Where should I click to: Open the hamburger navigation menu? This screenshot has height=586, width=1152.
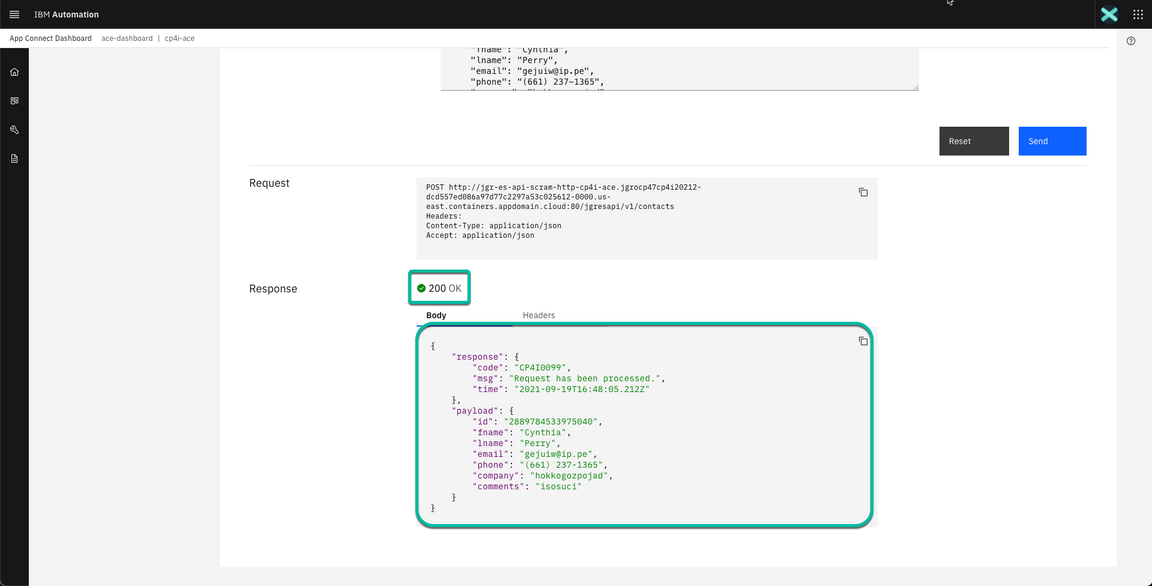(13, 14)
